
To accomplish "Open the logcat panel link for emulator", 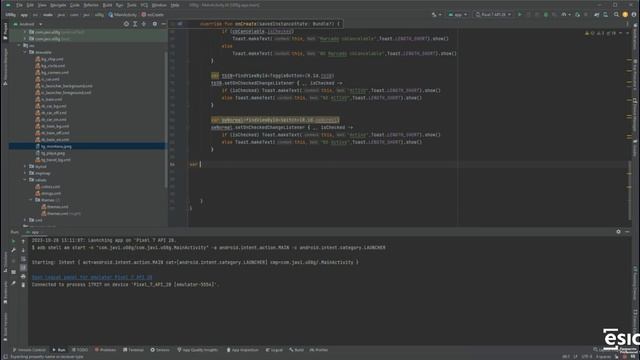I will pyautogui.click(x=92, y=277).
